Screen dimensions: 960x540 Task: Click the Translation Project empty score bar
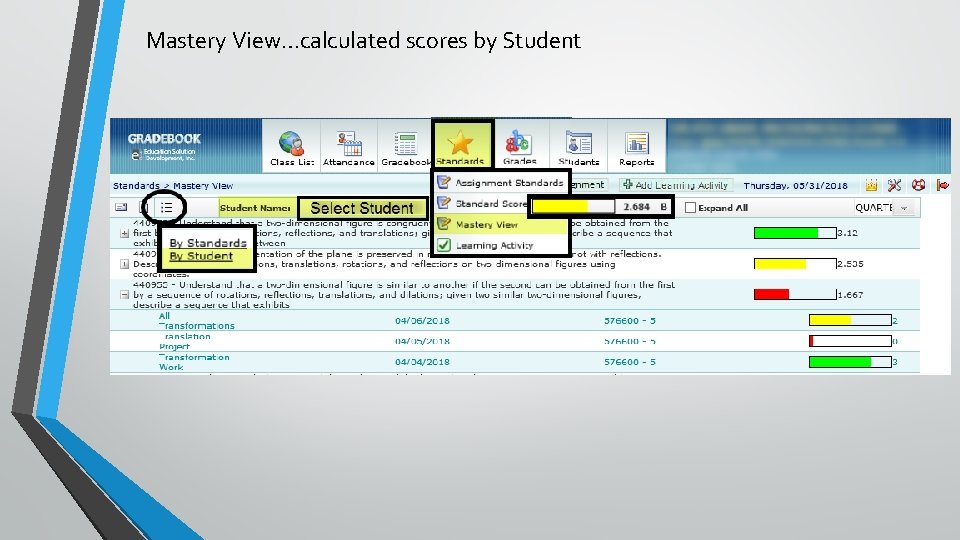tap(850, 341)
